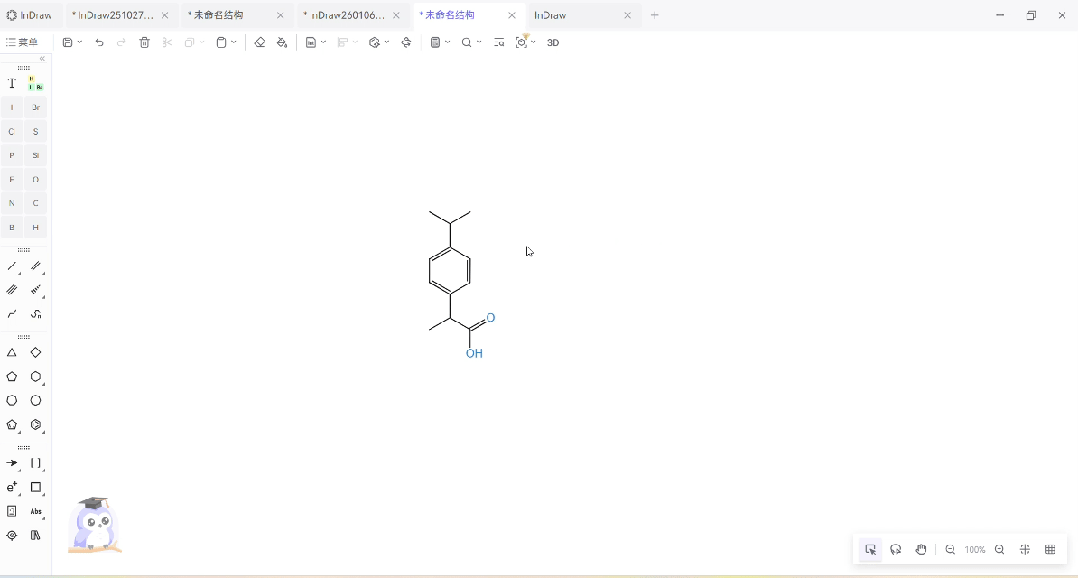Click the undo button

pos(100,43)
